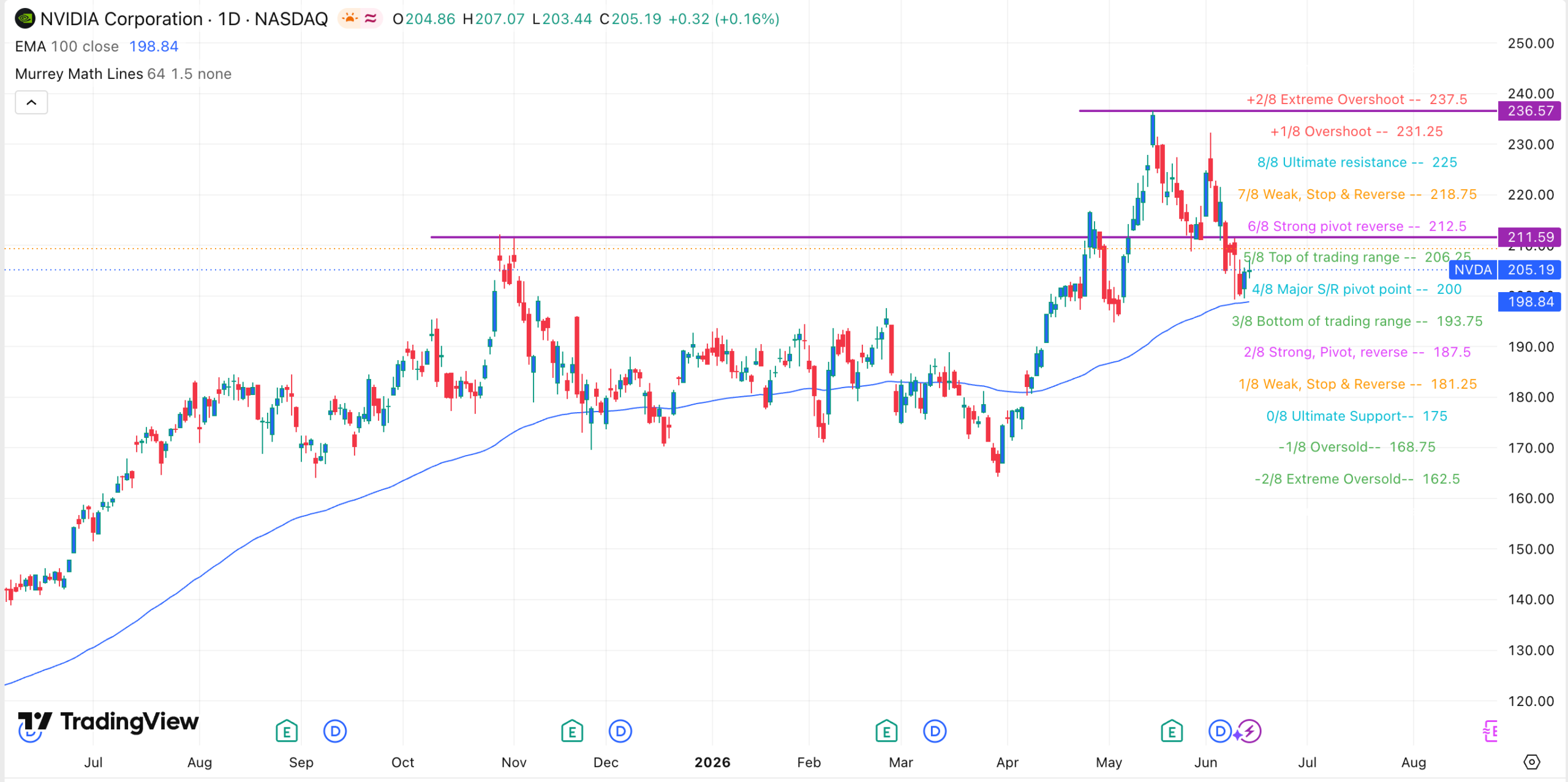Click the open value O204.86 in header
This screenshot has height=782, width=1568.
click(x=424, y=19)
